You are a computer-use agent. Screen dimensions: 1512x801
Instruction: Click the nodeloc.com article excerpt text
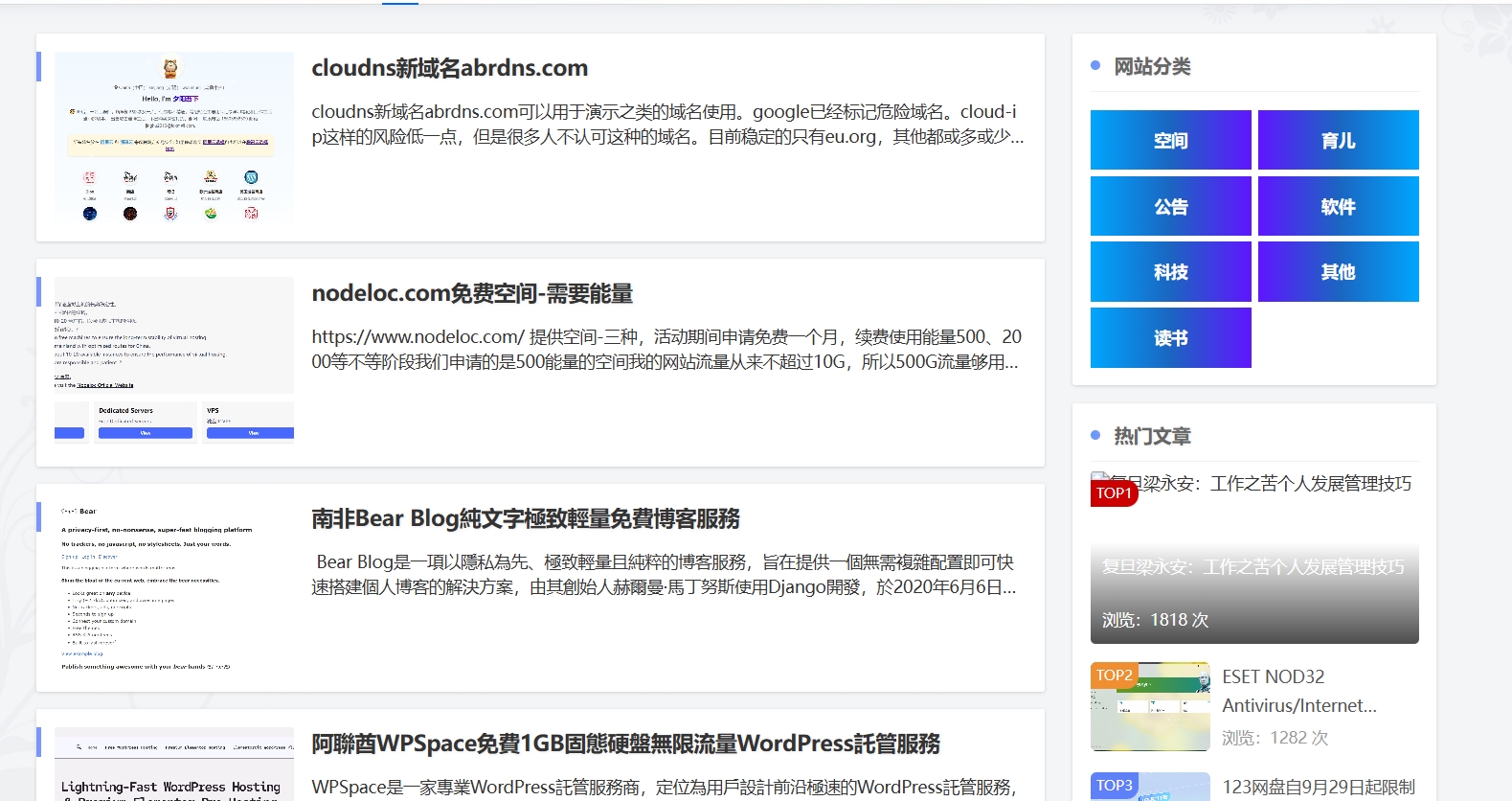(x=666, y=349)
